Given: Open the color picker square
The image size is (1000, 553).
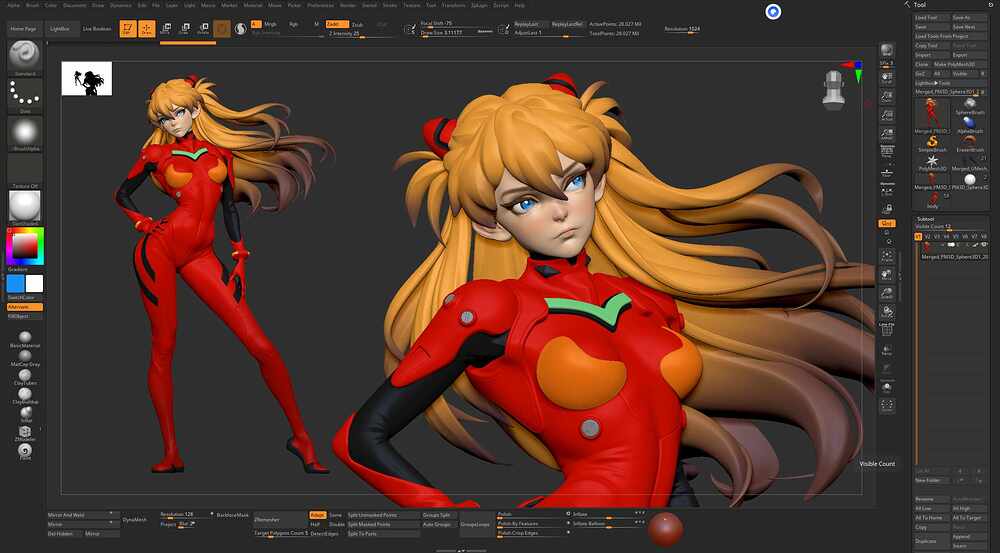Looking at the screenshot, I should coord(25,246).
